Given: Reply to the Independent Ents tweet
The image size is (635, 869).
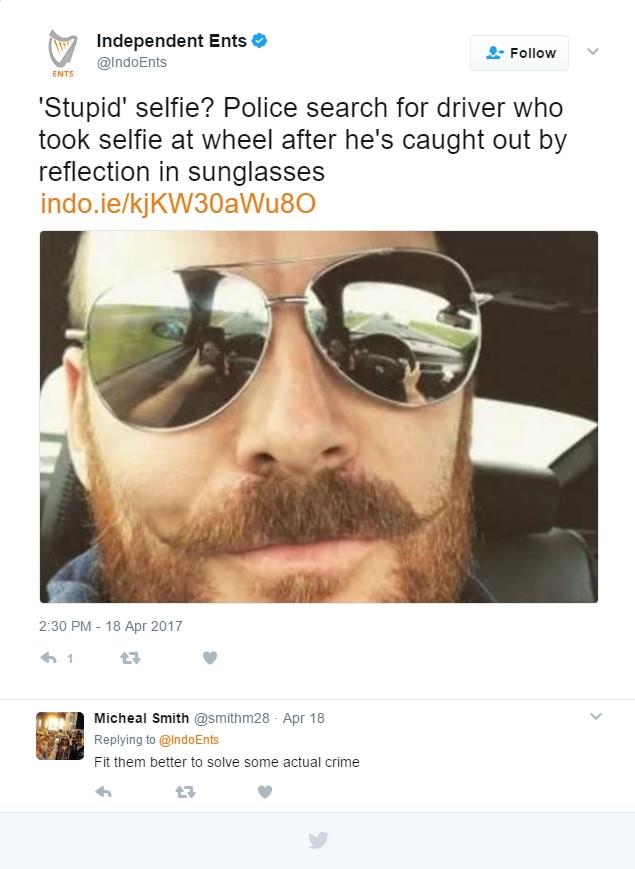Looking at the screenshot, I should (x=48, y=658).
